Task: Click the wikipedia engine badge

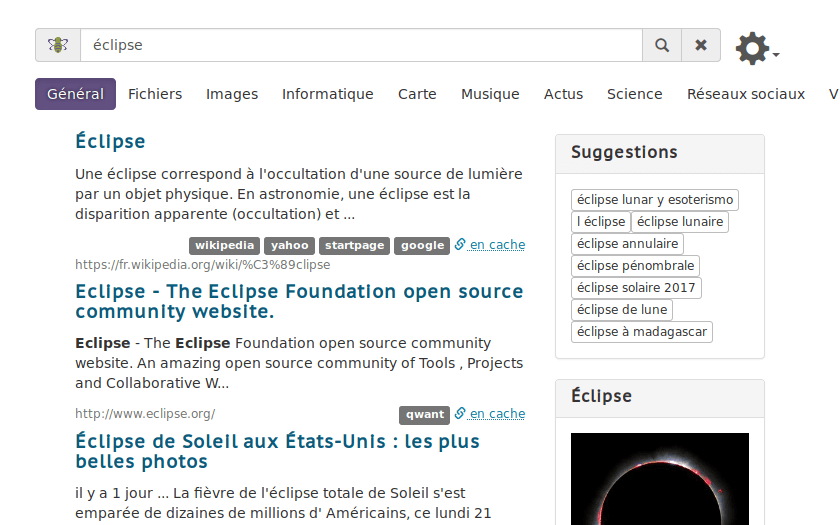Action: (x=225, y=245)
